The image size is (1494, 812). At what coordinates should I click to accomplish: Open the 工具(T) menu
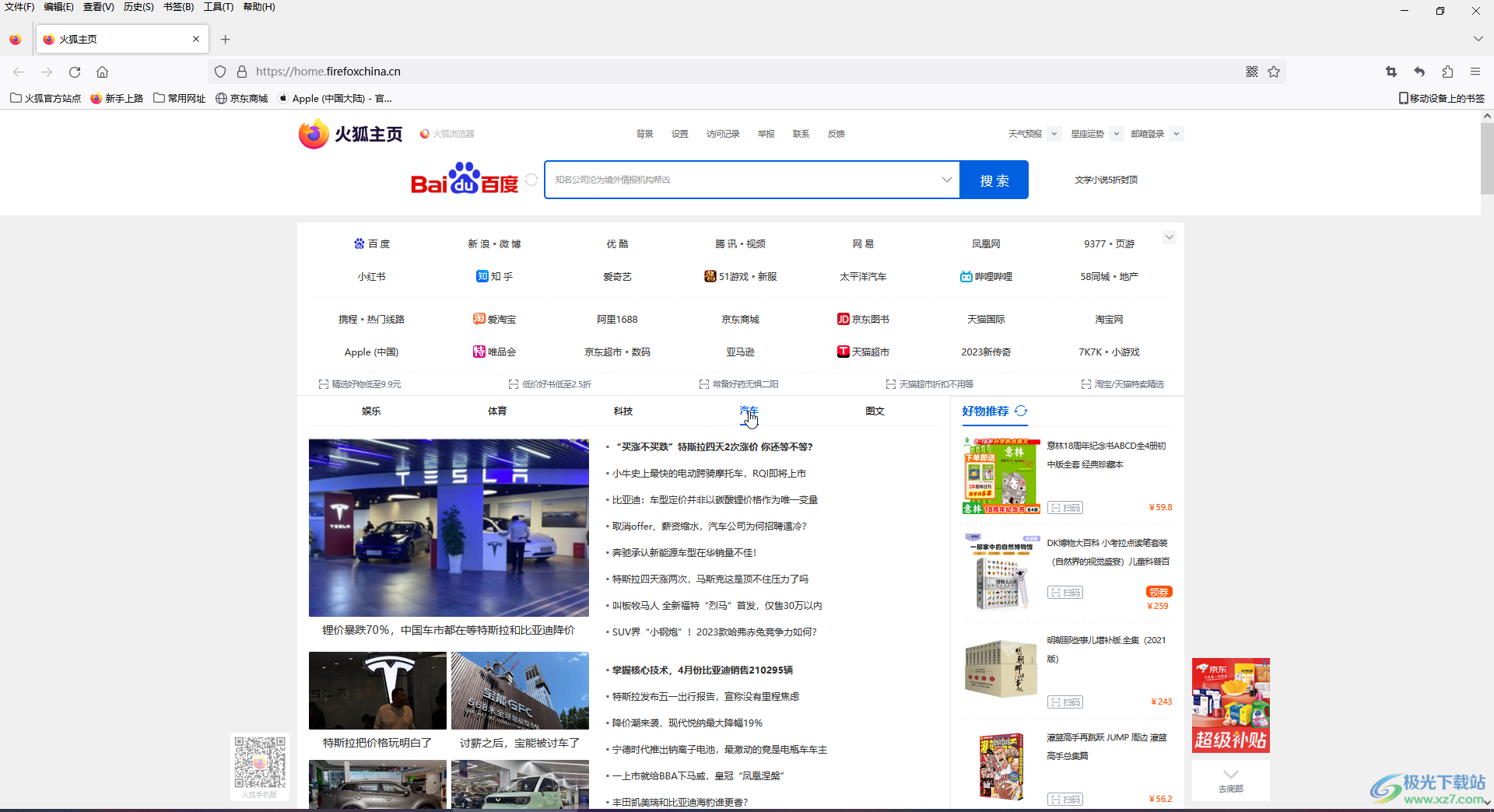pos(219,7)
